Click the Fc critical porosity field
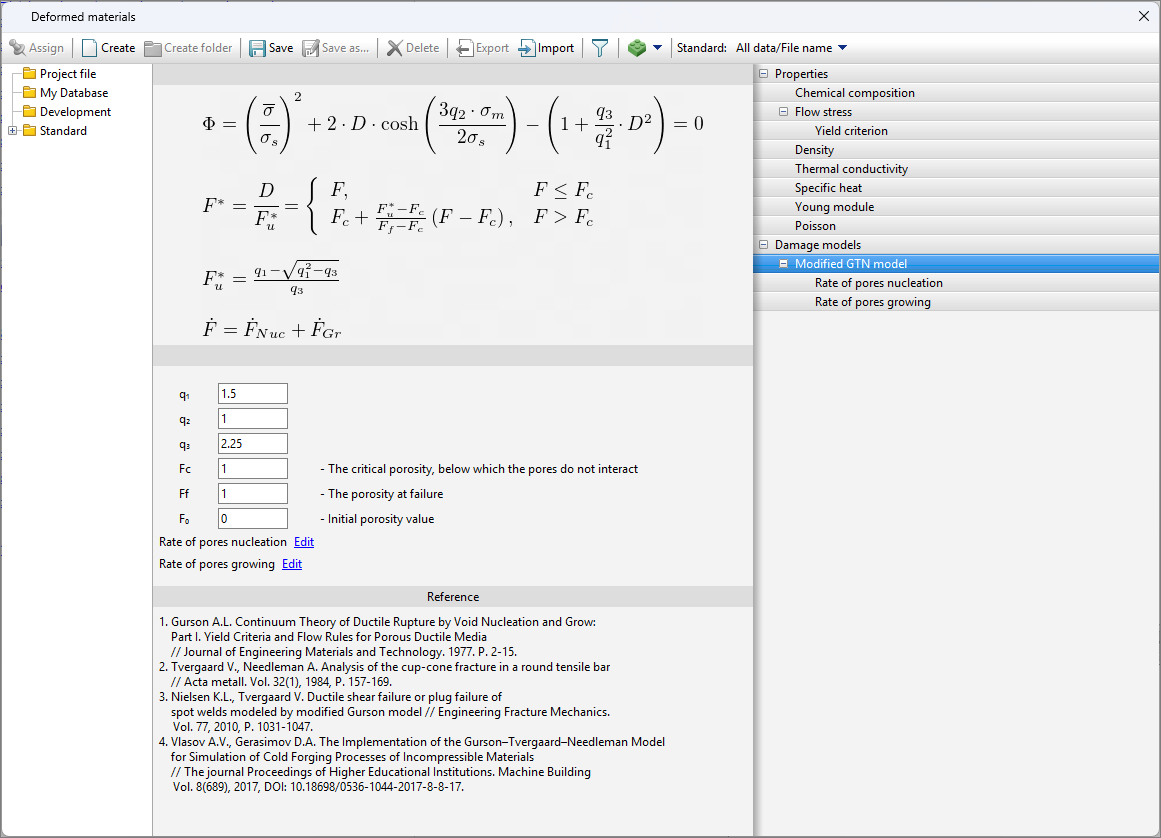The image size is (1161, 838). tap(252, 469)
